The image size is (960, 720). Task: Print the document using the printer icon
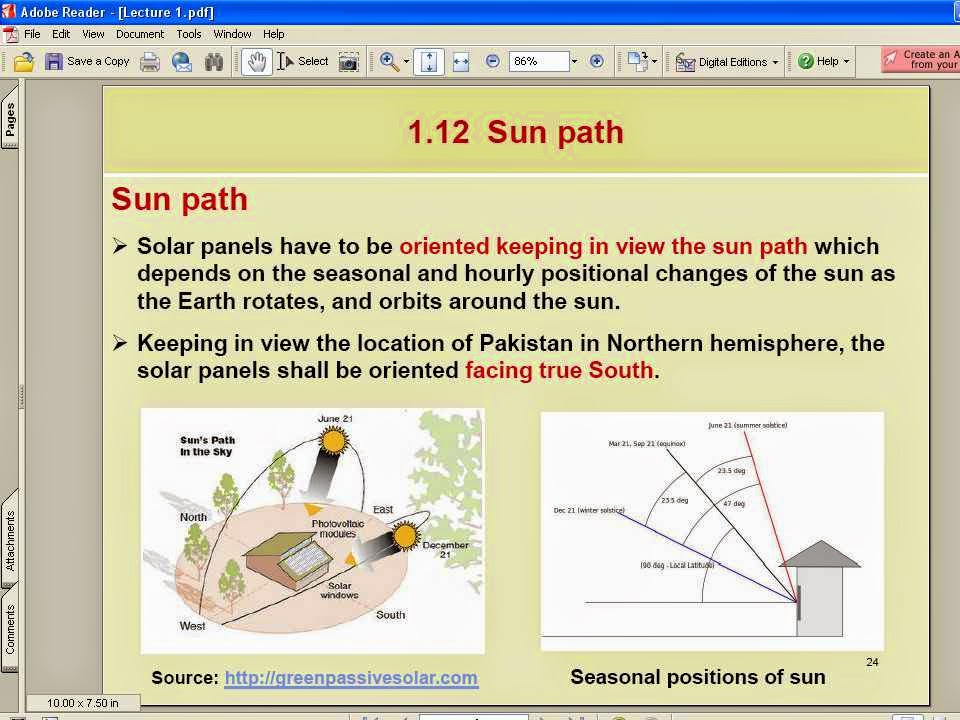click(148, 61)
